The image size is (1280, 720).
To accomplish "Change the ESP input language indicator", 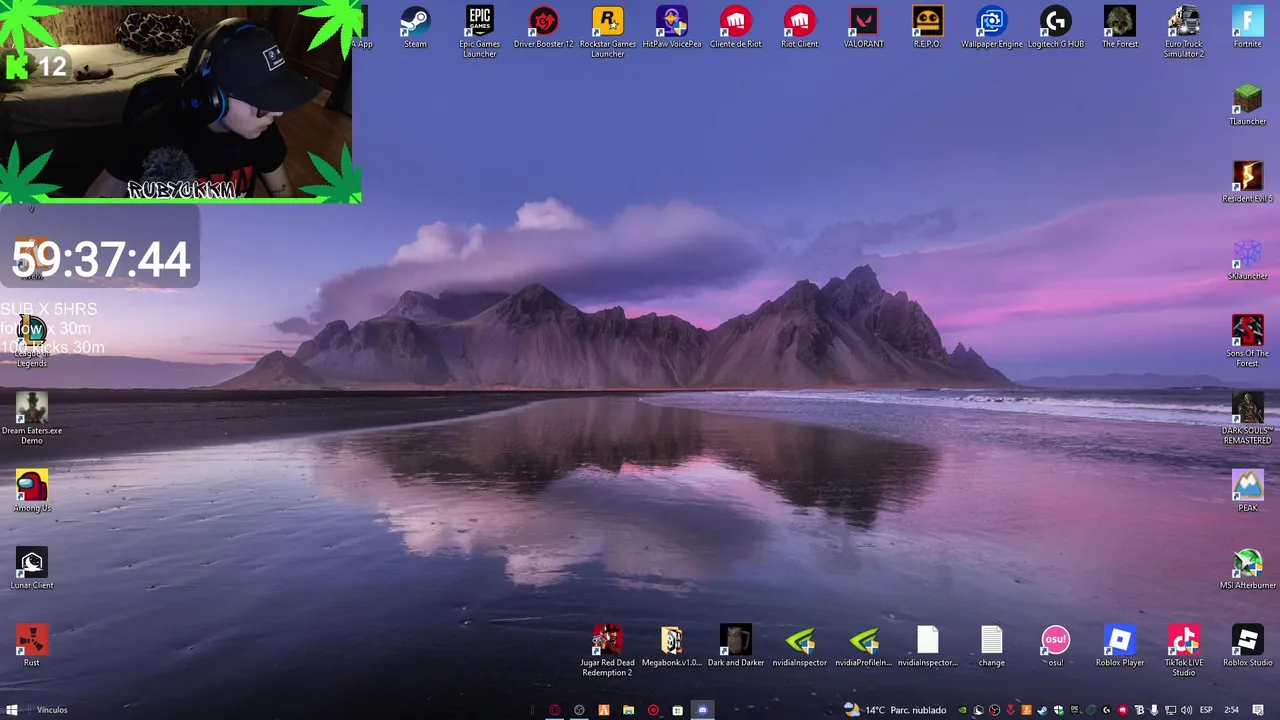I will point(1206,710).
